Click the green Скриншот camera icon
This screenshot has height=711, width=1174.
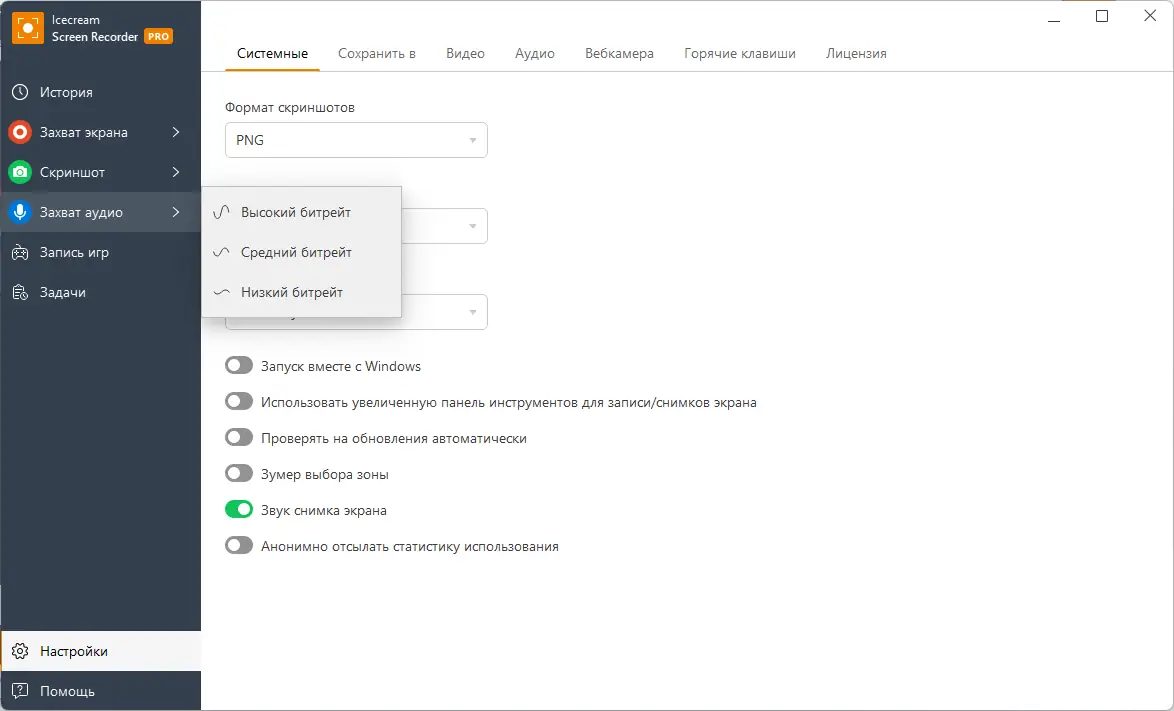click(x=20, y=172)
